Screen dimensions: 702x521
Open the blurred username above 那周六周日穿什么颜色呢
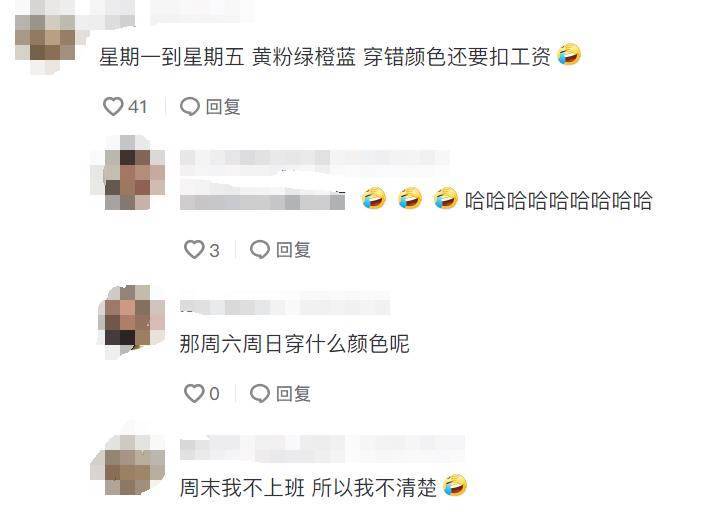click(x=285, y=305)
